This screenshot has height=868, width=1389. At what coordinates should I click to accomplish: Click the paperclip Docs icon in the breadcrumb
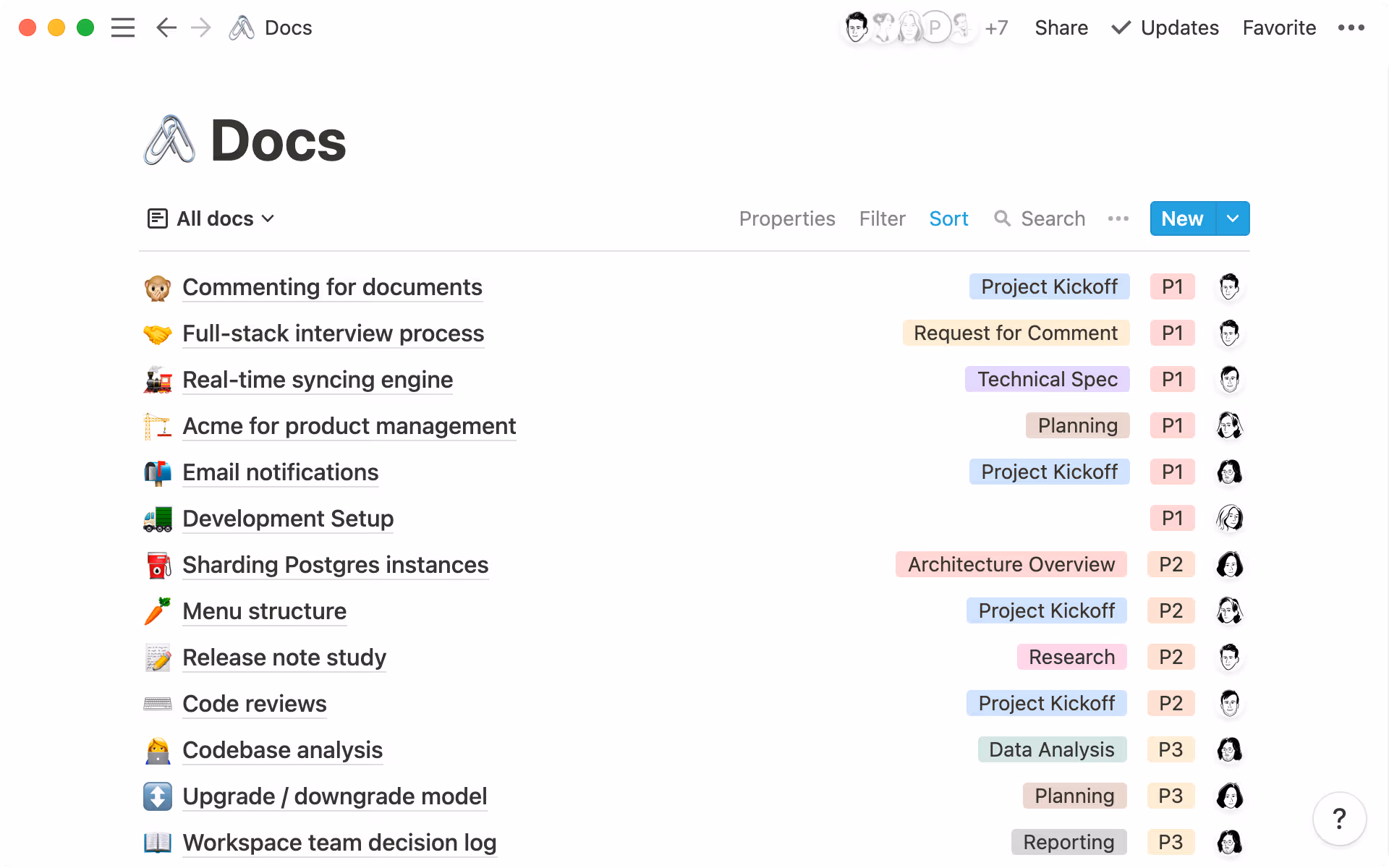(x=241, y=27)
